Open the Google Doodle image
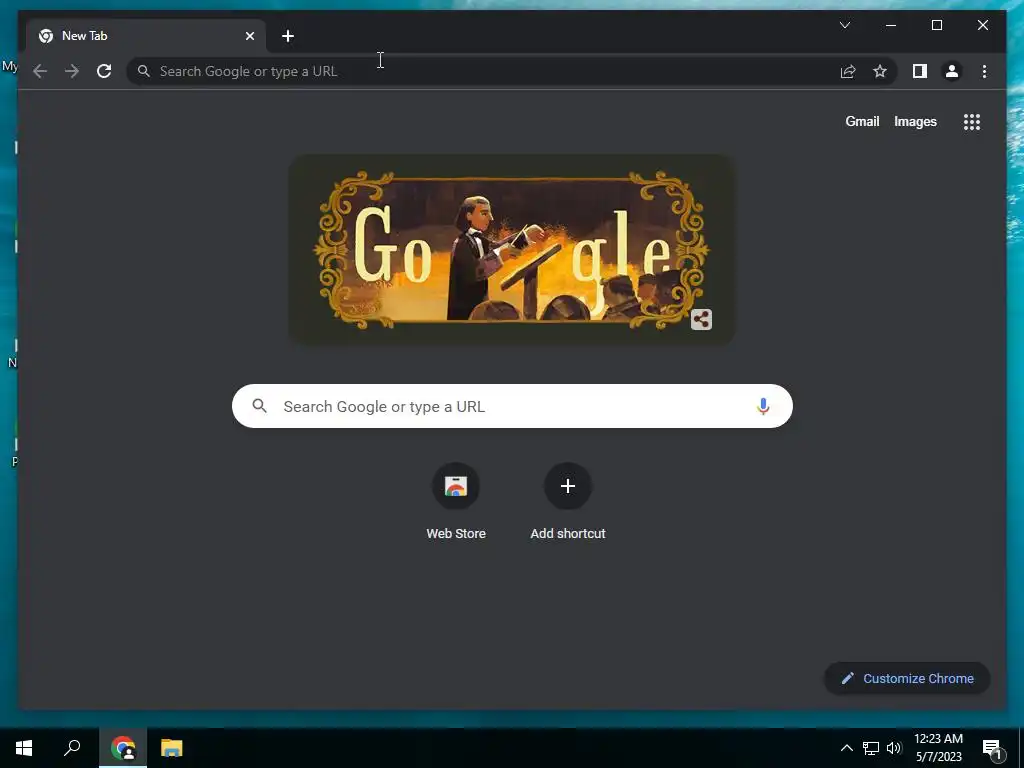 click(x=512, y=249)
